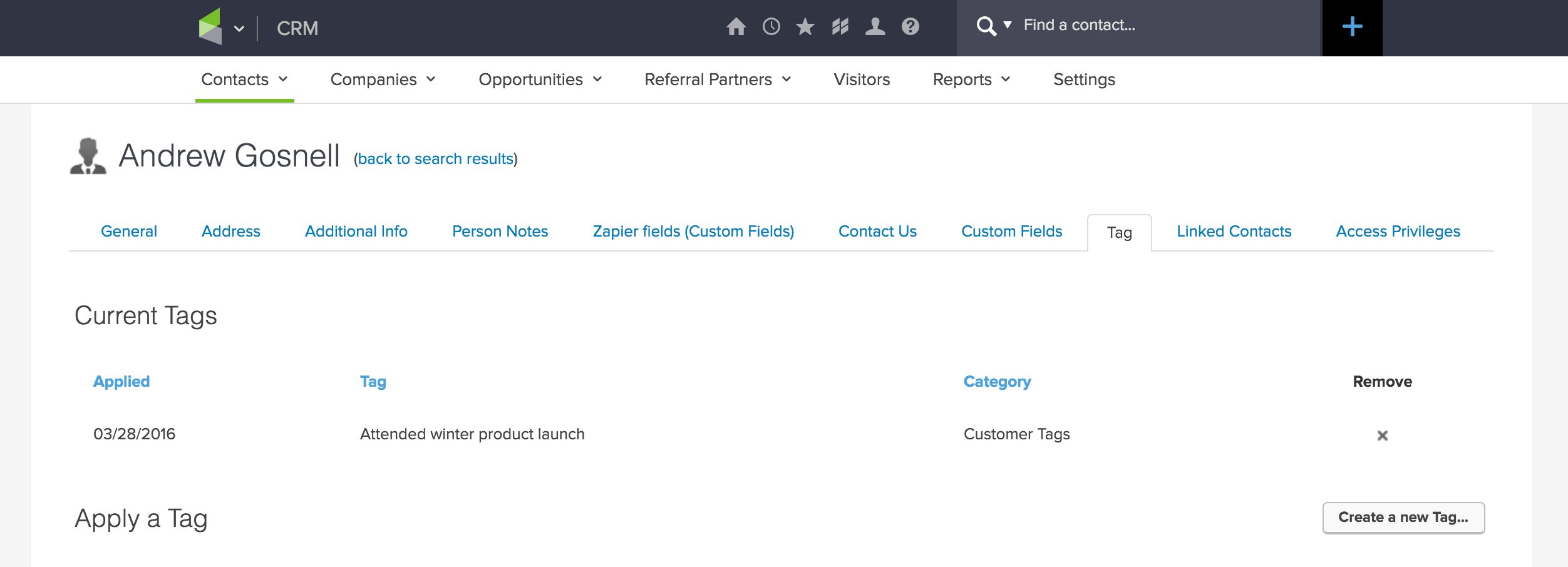Sort tags by Applied column
Viewport: 1568px width, 567px height.
tap(121, 382)
